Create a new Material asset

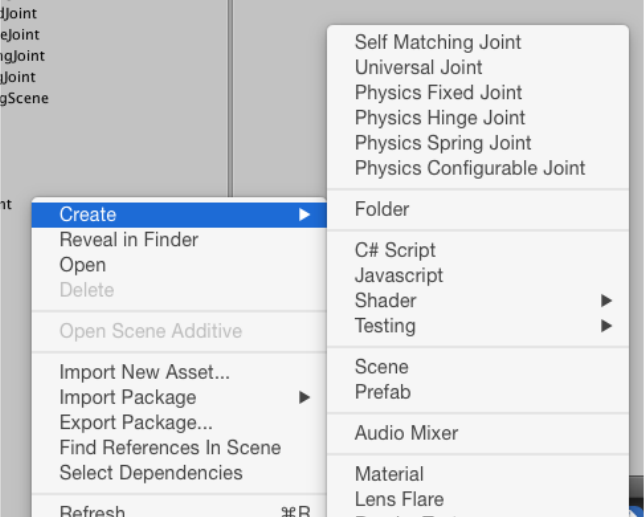(389, 474)
